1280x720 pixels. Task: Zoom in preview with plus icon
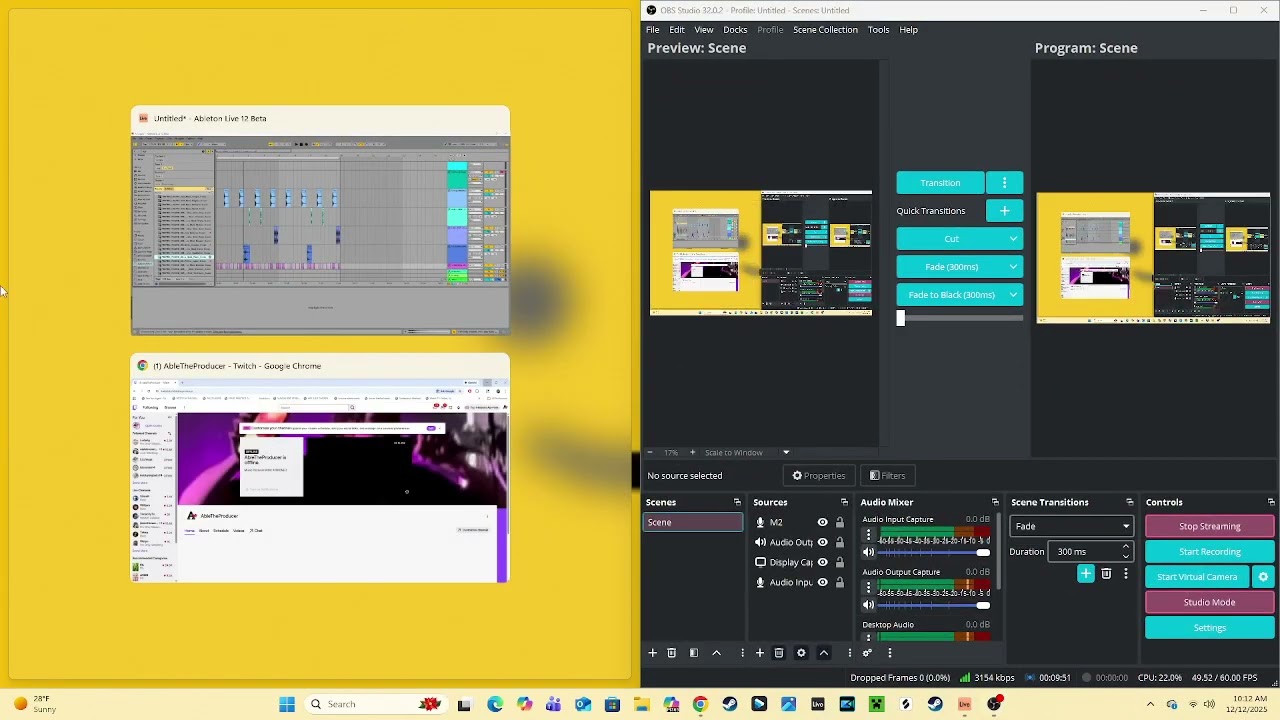692,453
